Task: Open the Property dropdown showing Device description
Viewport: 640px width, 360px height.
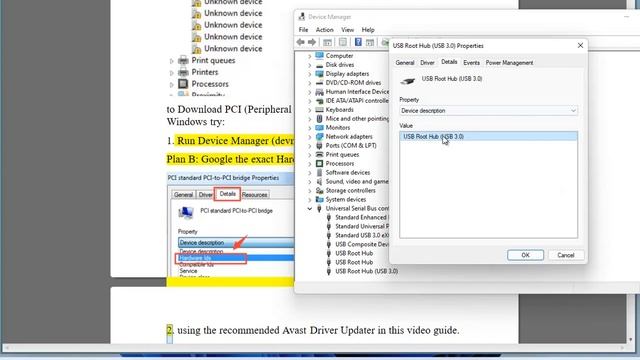Action: (x=489, y=111)
